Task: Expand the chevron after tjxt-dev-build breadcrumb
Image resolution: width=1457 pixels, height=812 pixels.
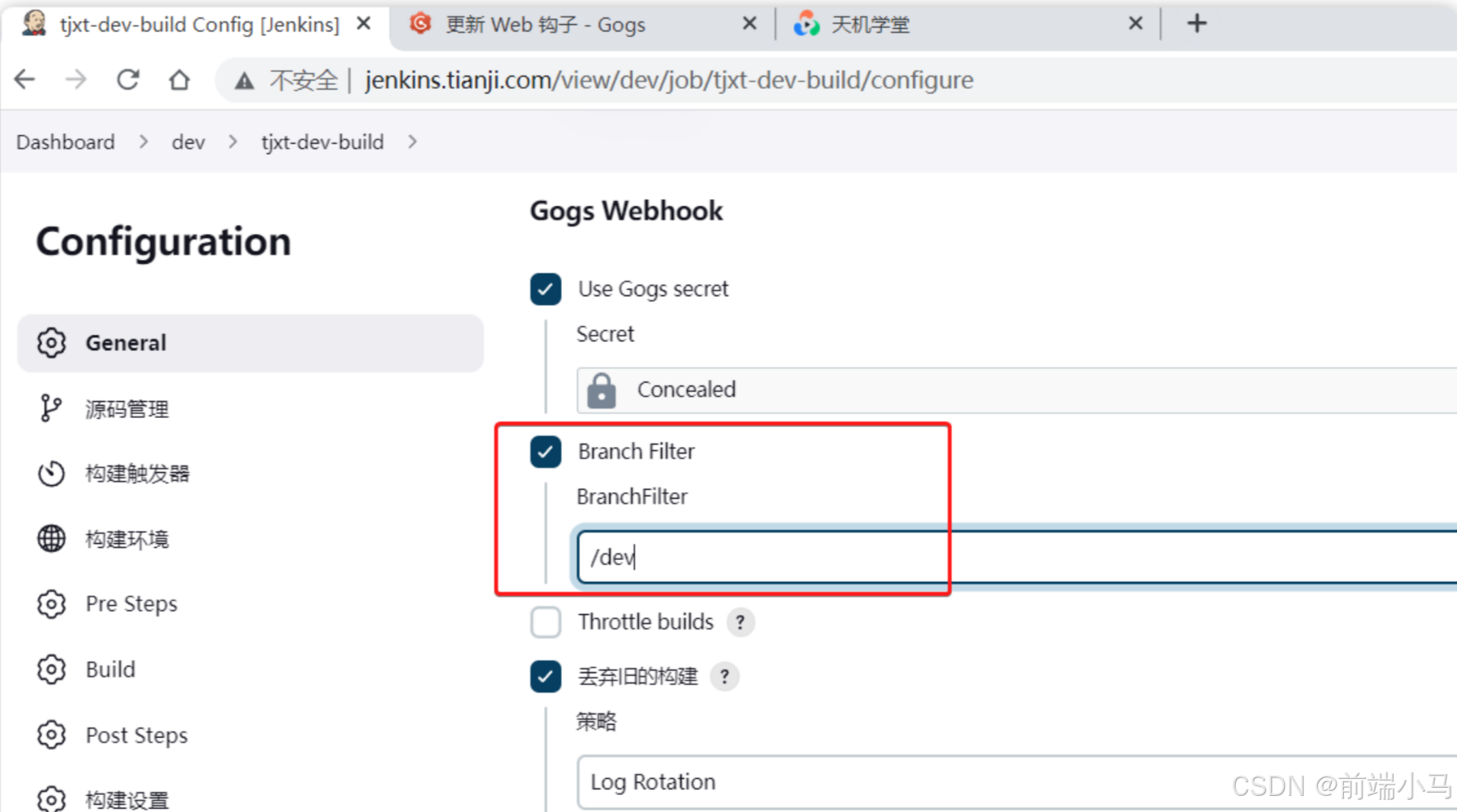Action: point(413,142)
